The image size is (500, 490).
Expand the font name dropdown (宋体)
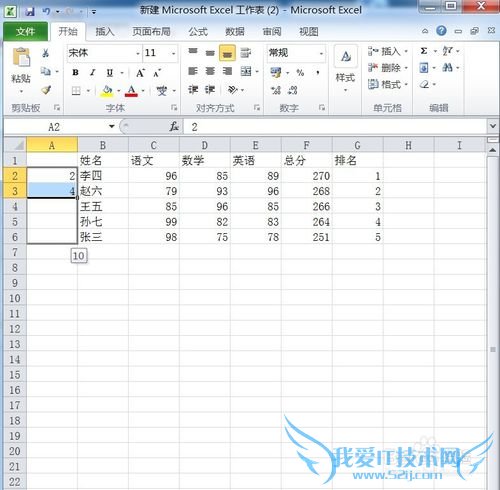(138, 53)
